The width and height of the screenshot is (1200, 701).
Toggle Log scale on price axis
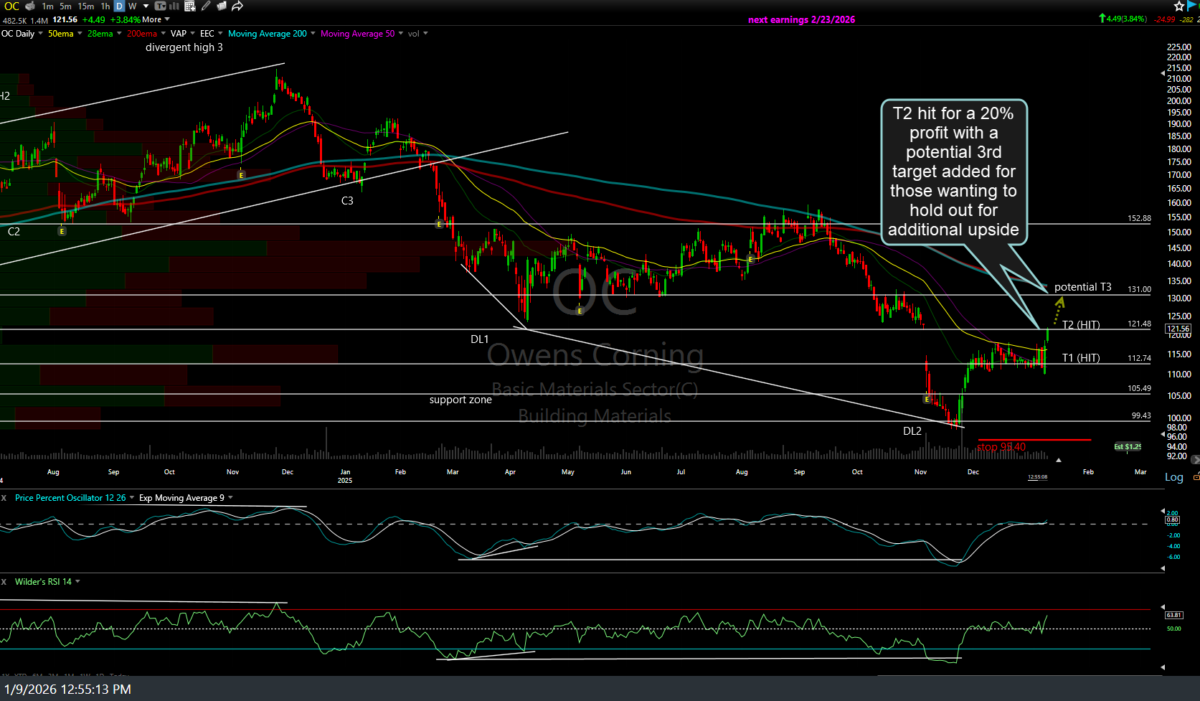pyautogui.click(x=1175, y=477)
